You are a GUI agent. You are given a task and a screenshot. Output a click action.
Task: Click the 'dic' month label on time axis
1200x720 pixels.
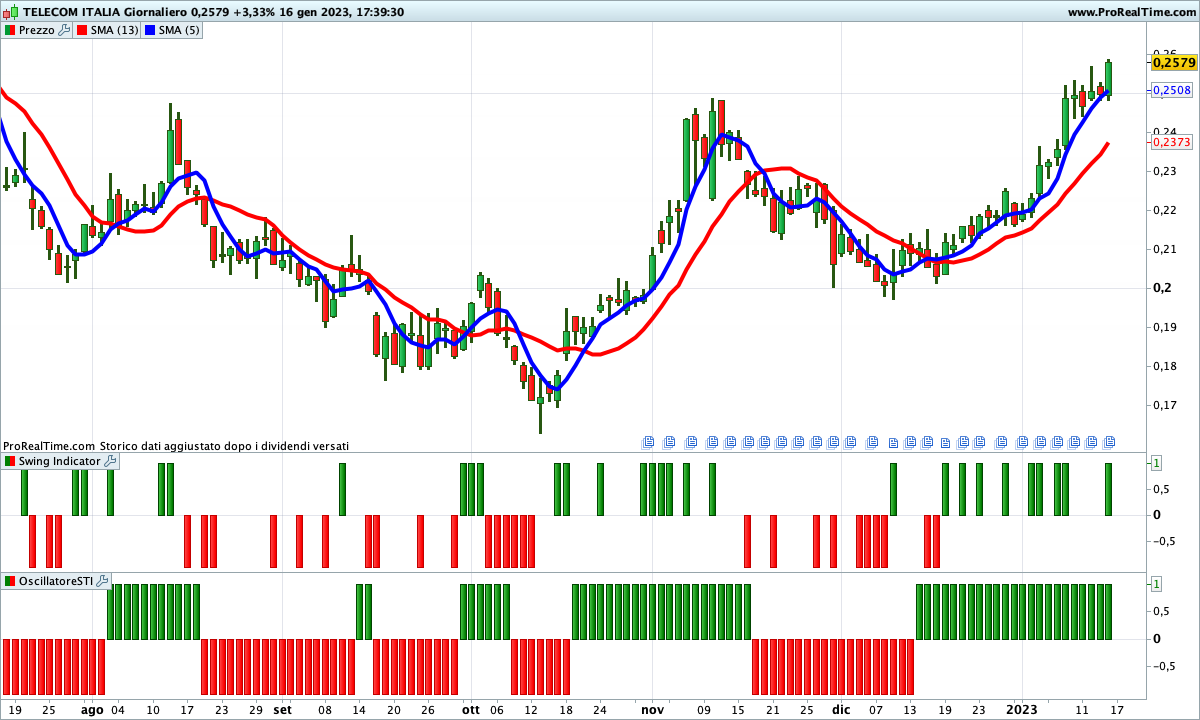point(841,710)
